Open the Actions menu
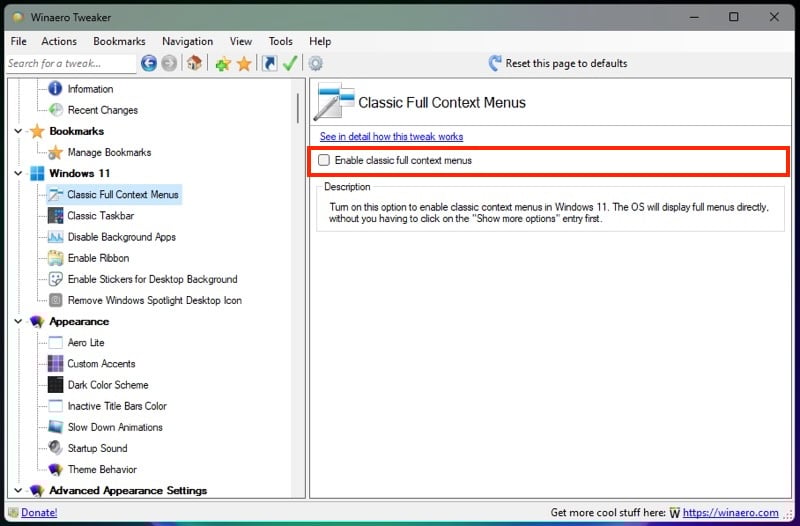The width and height of the screenshot is (800, 526). pos(59,41)
